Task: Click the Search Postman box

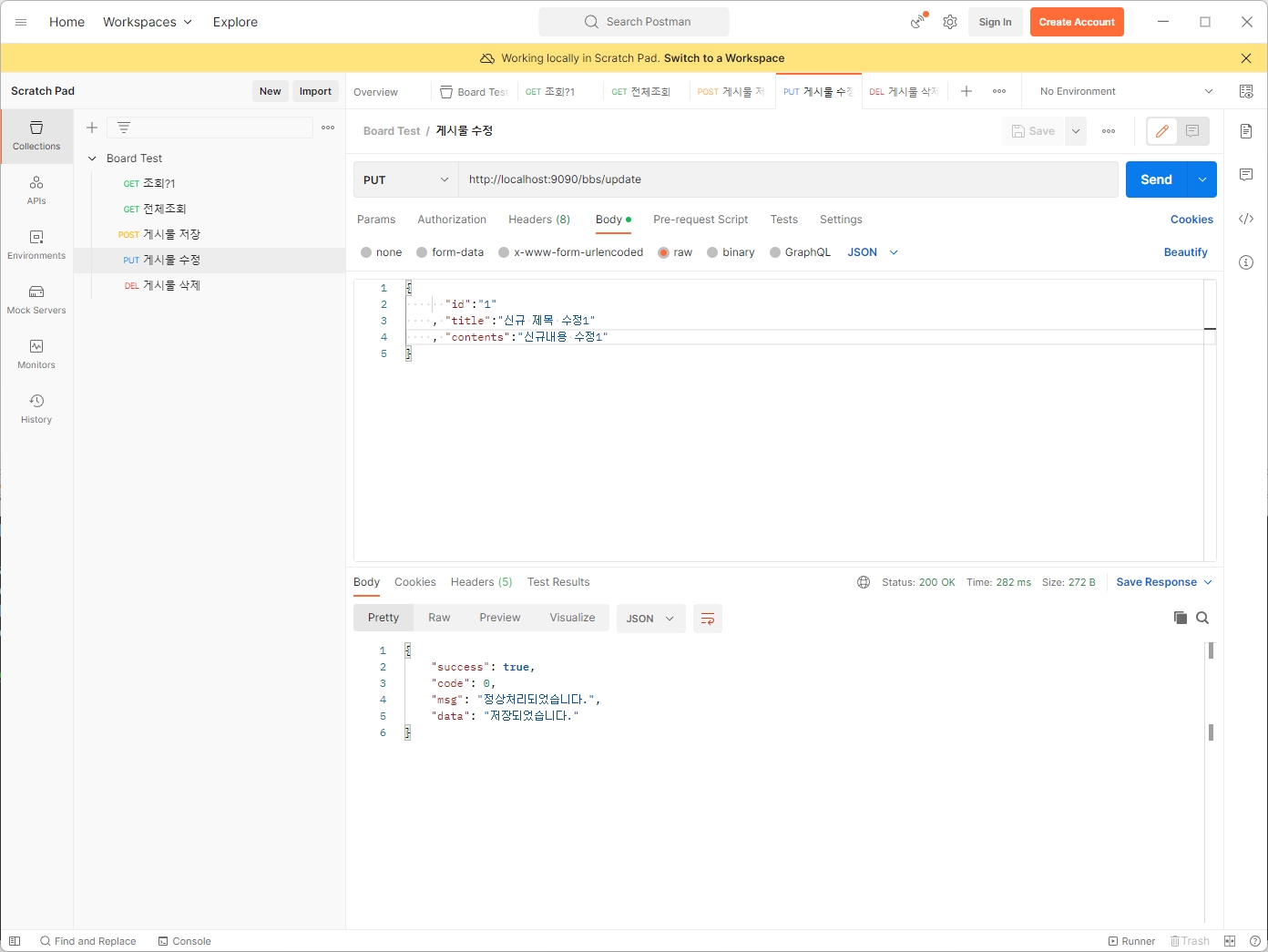Action: (634, 22)
